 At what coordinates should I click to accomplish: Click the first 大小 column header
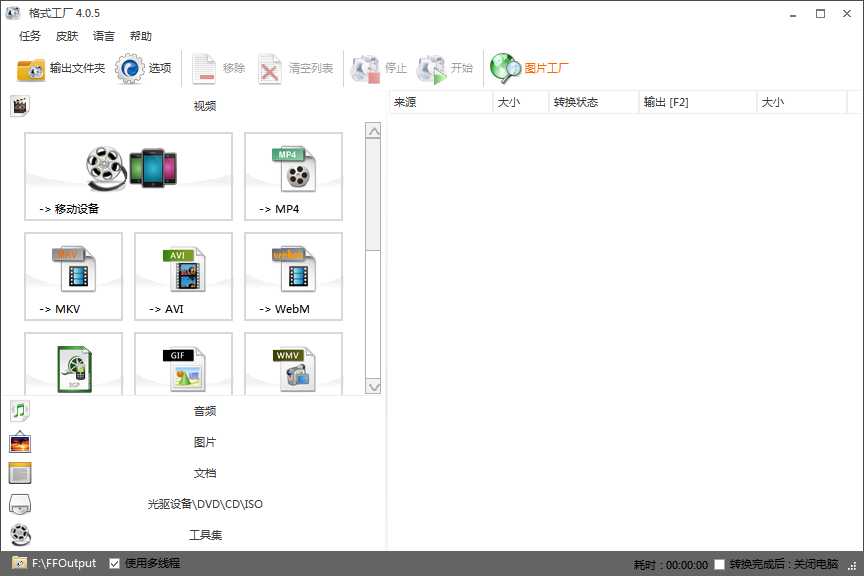(521, 103)
